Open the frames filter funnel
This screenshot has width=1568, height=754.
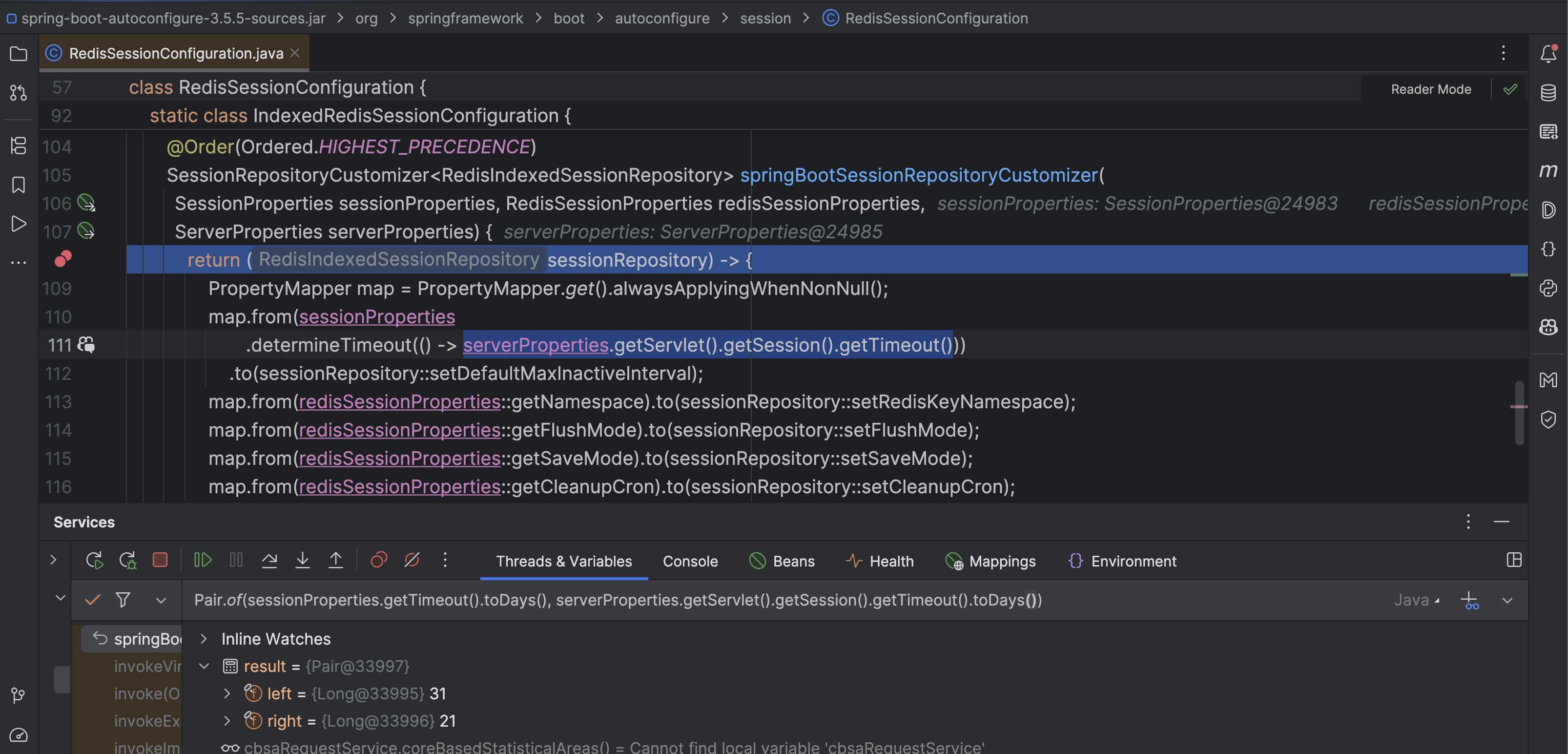pos(123,600)
